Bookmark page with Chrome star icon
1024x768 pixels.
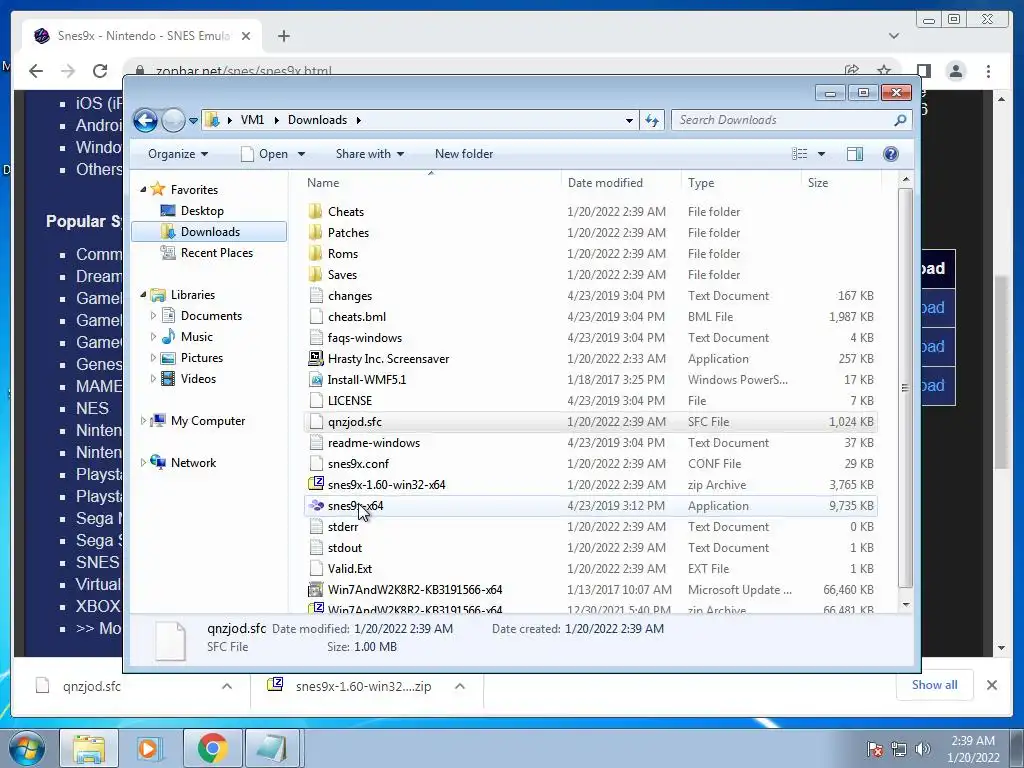(884, 70)
